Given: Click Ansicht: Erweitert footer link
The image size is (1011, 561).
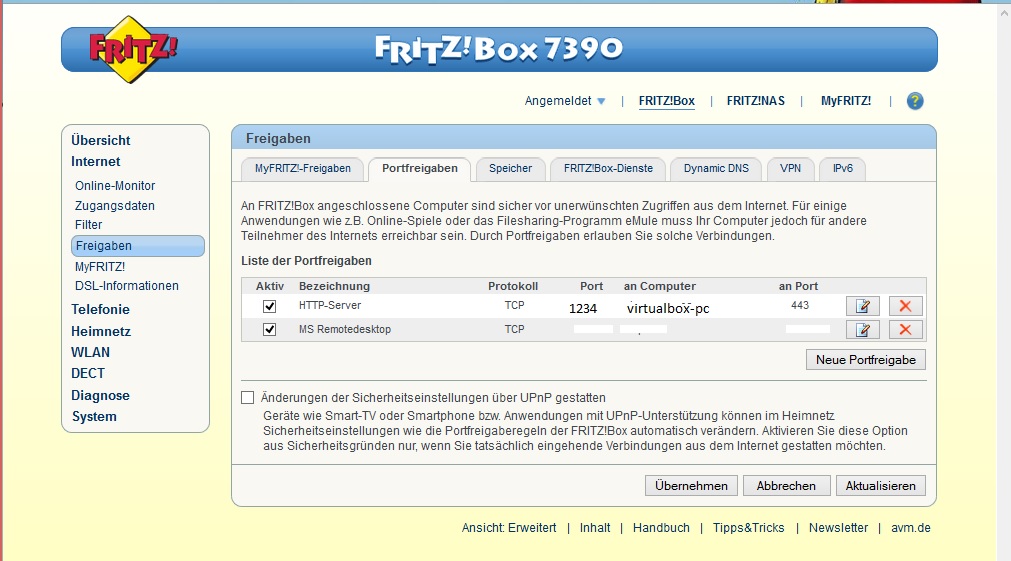Looking at the screenshot, I should tap(509, 528).
